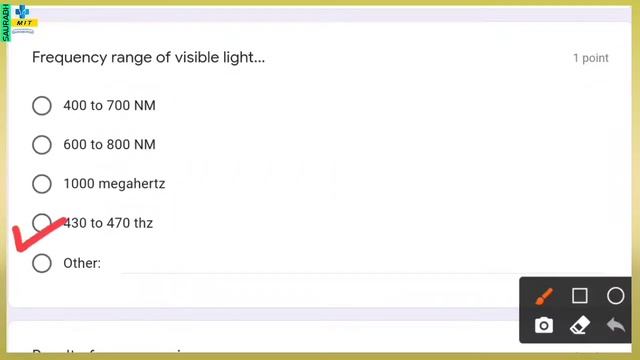Select the orange brush drawing tool
640x360 pixels.
[x=544, y=296]
